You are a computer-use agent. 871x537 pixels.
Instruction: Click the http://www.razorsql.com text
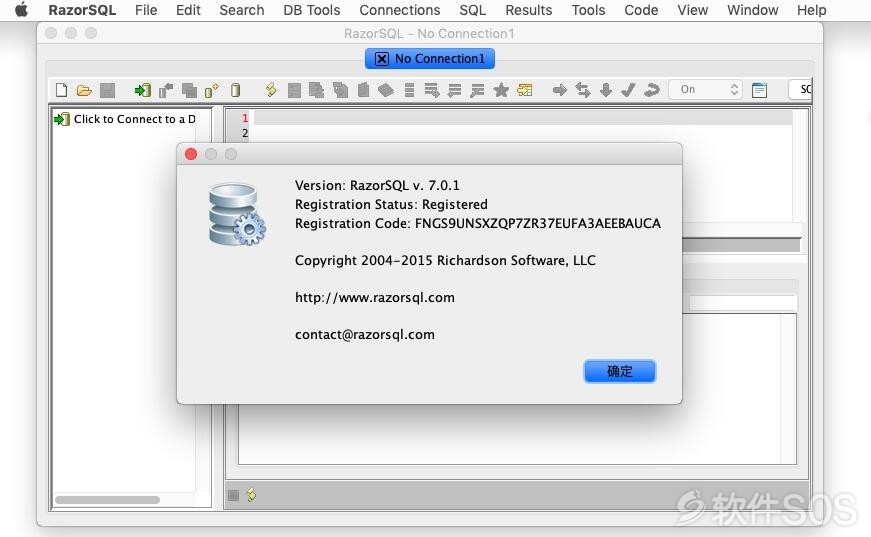(x=374, y=298)
